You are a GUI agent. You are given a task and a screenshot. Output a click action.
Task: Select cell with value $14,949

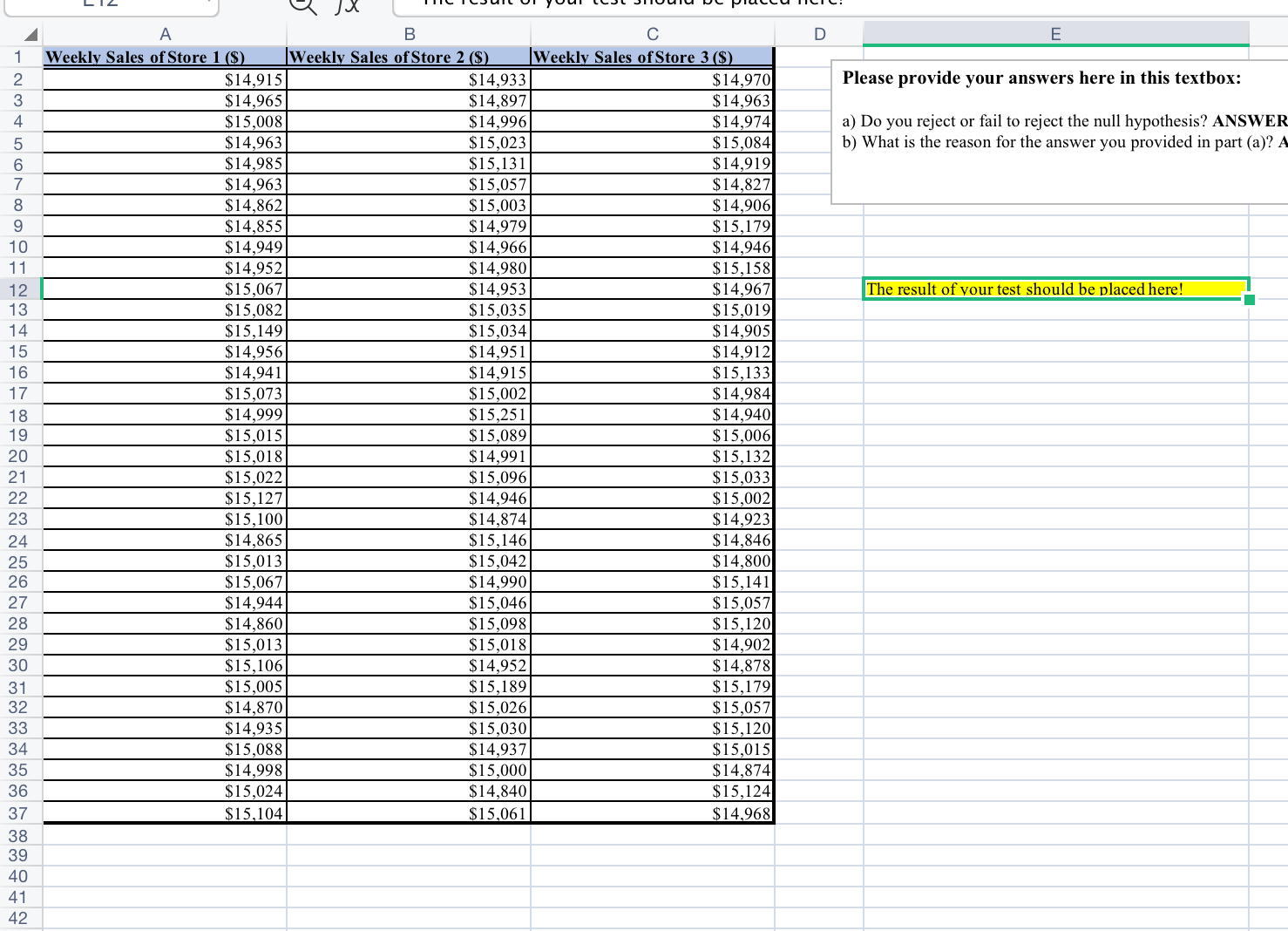[x=165, y=247]
